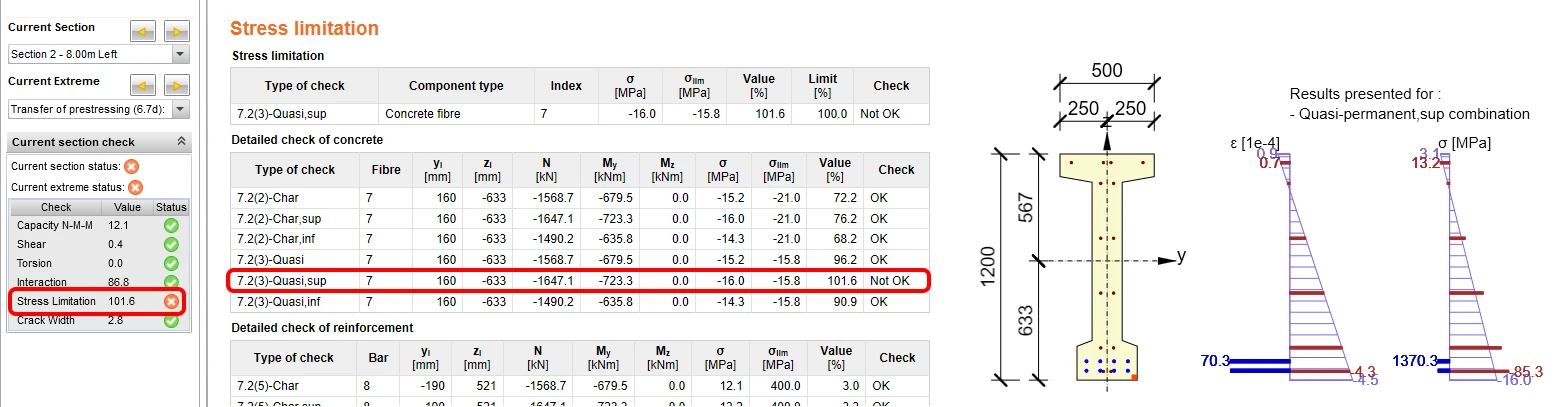
Task: Click previous extreme arrow button
Action: [144, 85]
